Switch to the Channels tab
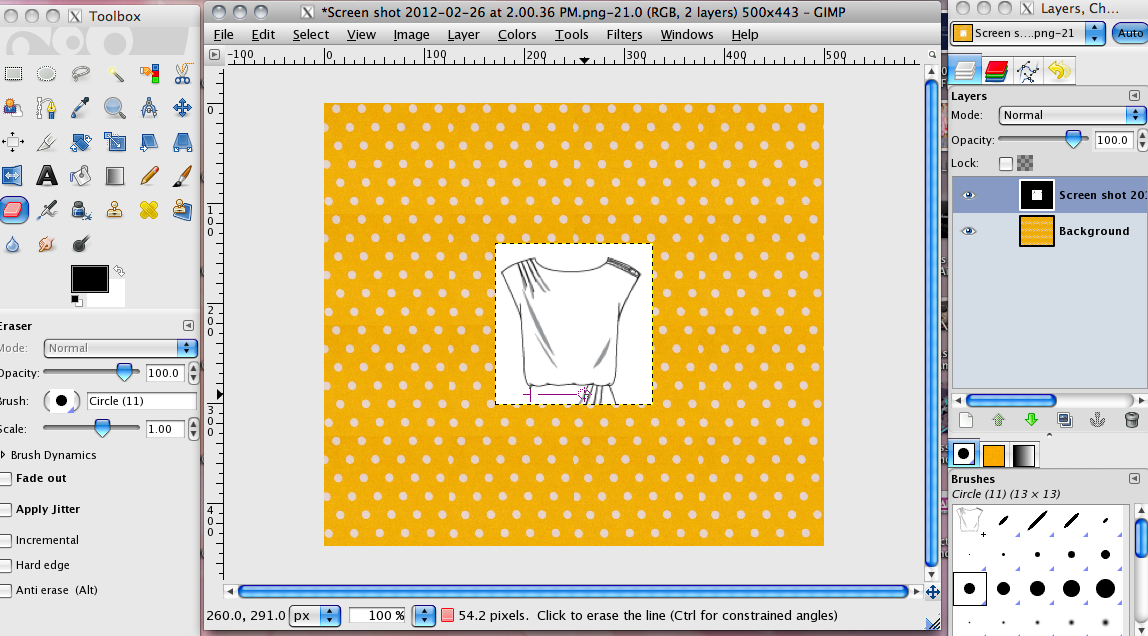The height and width of the screenshot is (636, 1148). coord(996,70)
